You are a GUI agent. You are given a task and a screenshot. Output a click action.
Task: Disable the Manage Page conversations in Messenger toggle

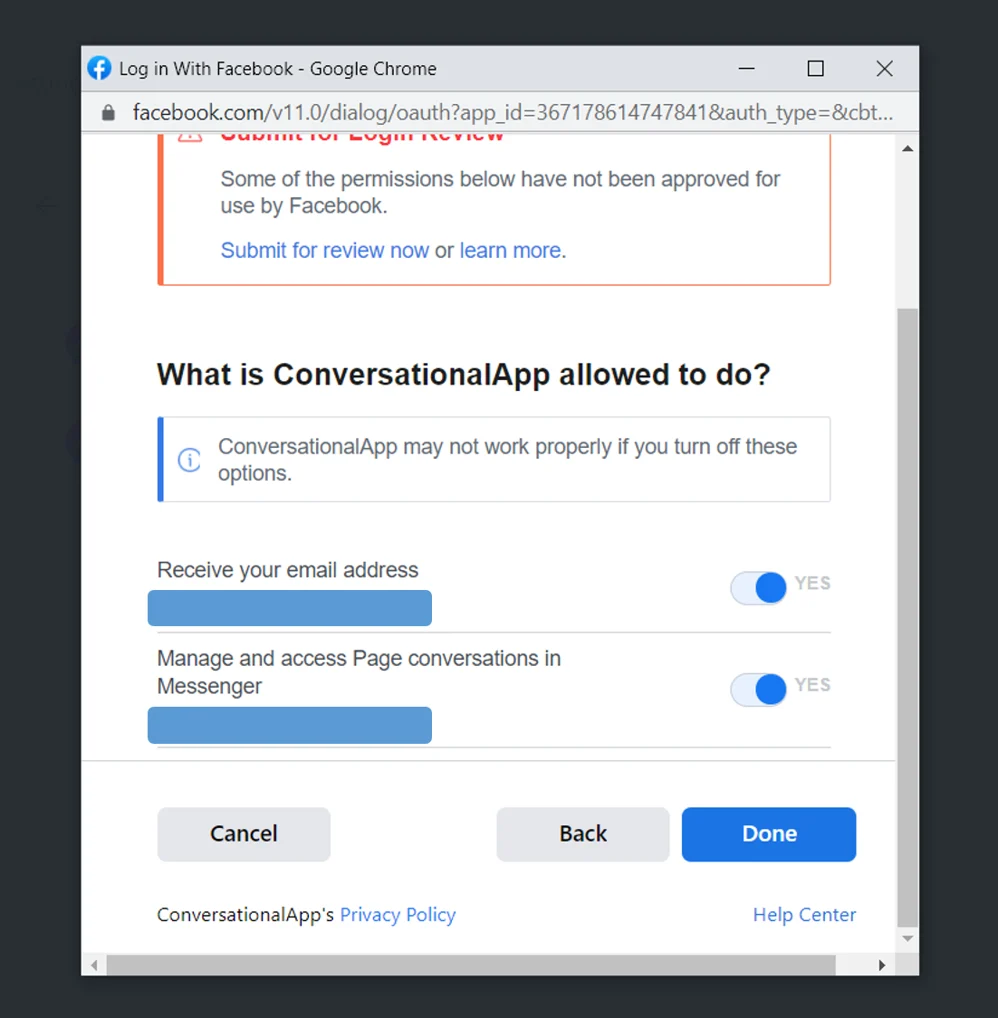[759, 689]
